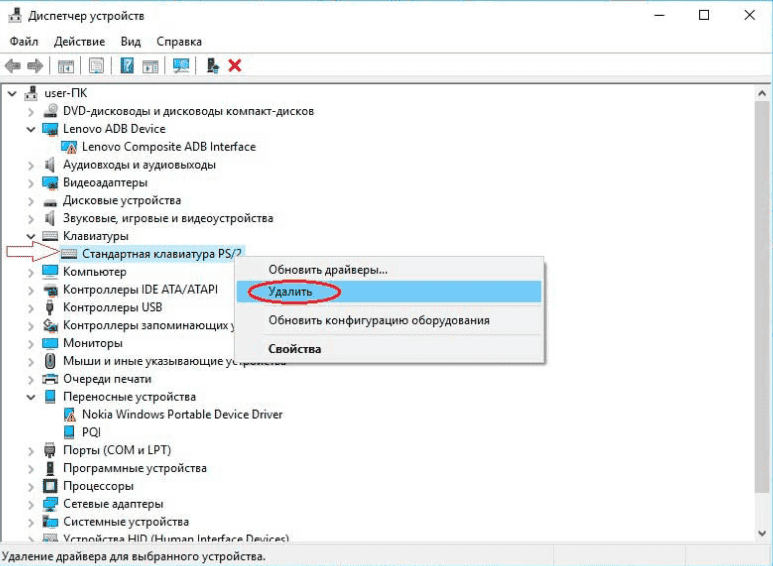This screenshot has height=566, width=773.
Task: Click the Порты (COM и LPT) port icon
Action: pos(50,450)
